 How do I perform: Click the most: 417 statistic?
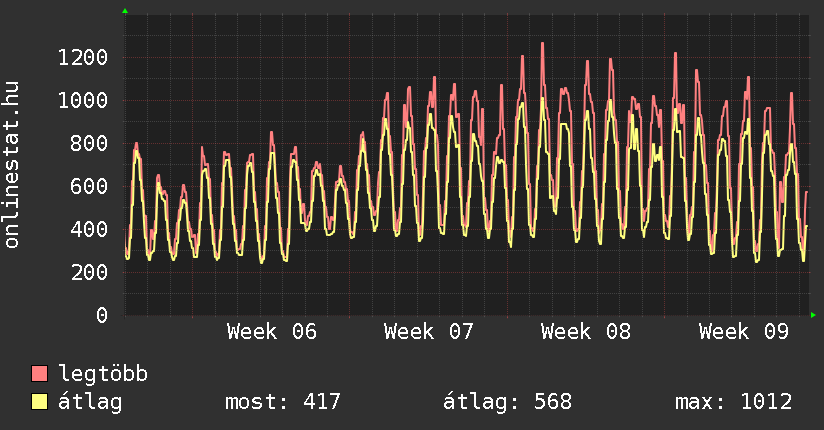[283, 403]
